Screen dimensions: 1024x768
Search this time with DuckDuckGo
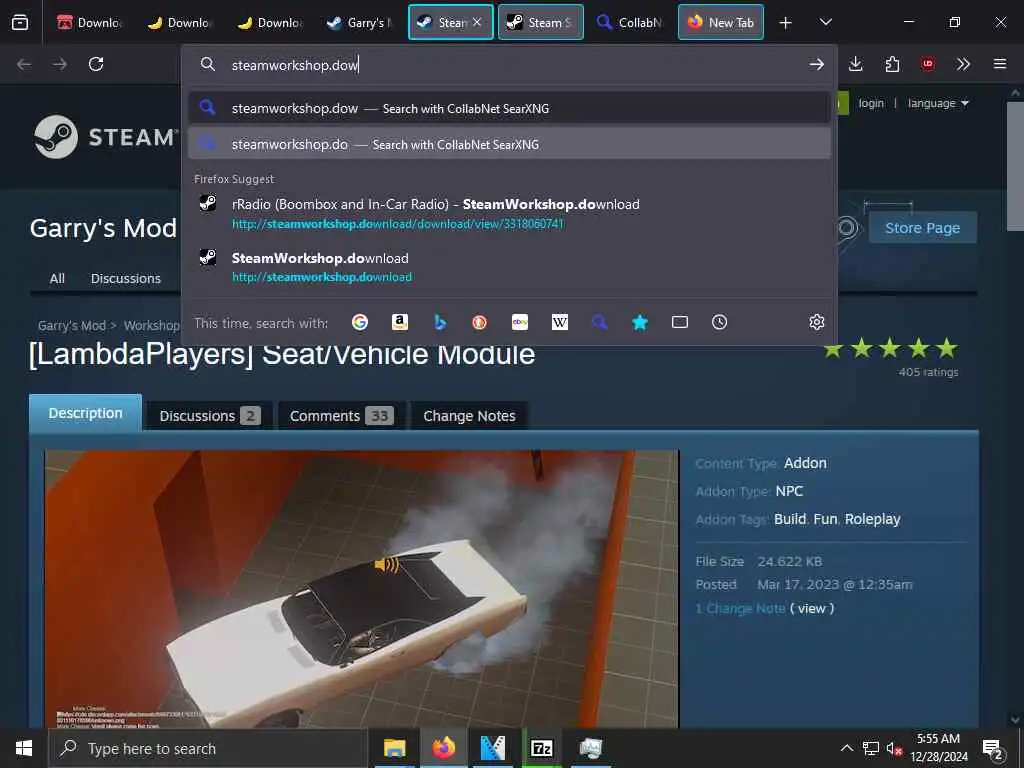[x=480, y=322]
